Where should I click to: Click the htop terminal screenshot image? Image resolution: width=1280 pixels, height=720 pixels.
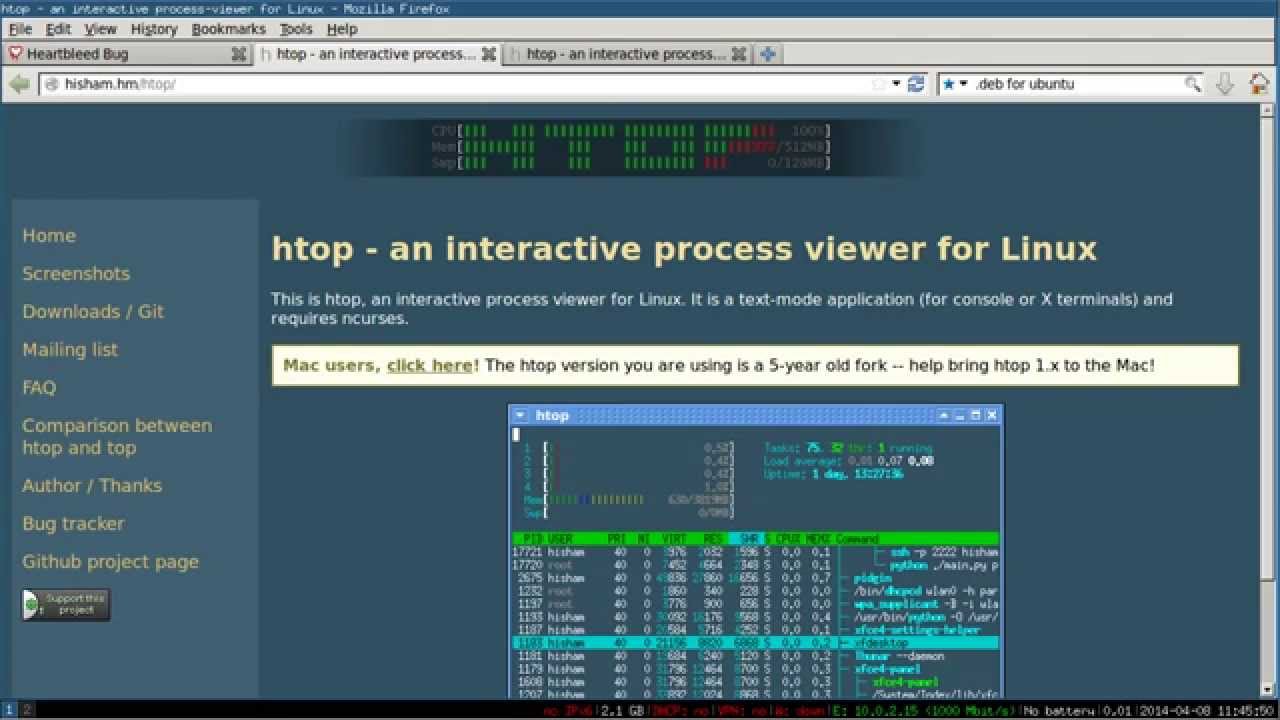[x=755, y=551]
